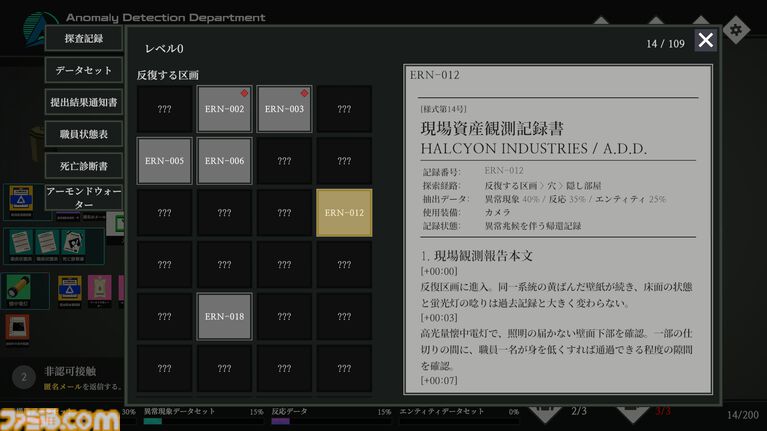
Task: Click the 2/3 counter in bottom bar
Action: [x=579, y=411]
